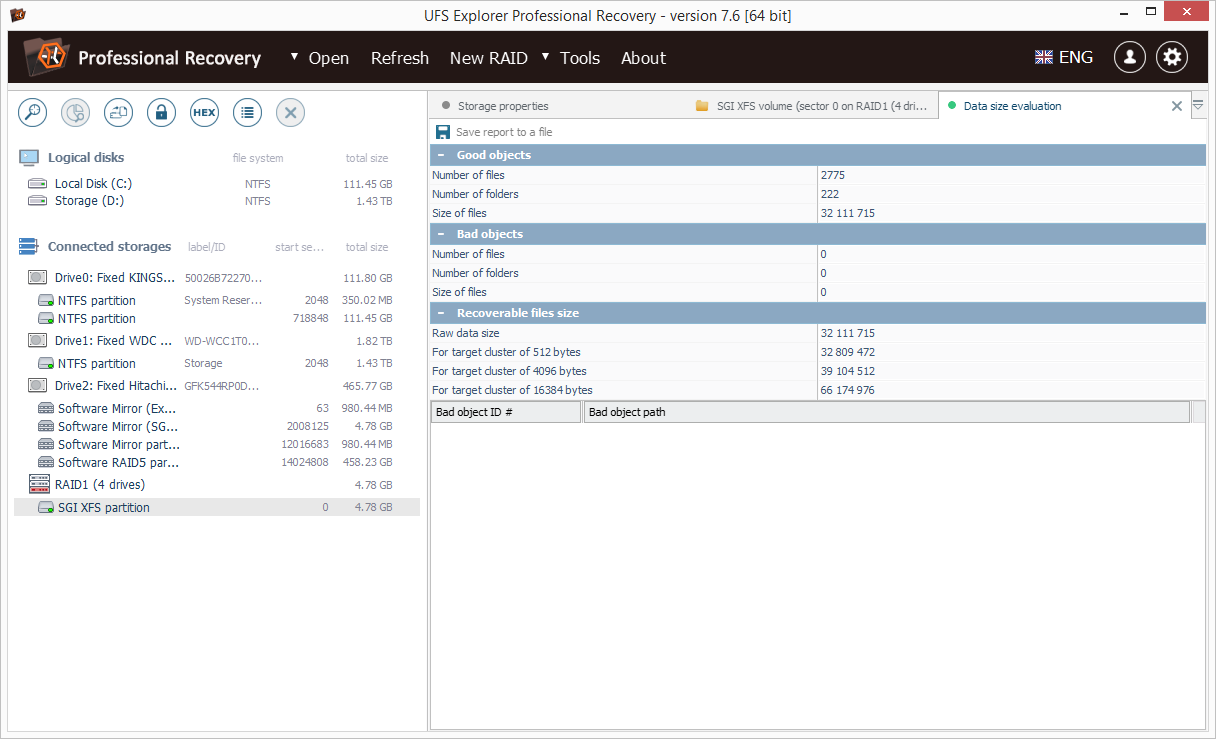Click the Bad object ID # column header

[506, 412]
